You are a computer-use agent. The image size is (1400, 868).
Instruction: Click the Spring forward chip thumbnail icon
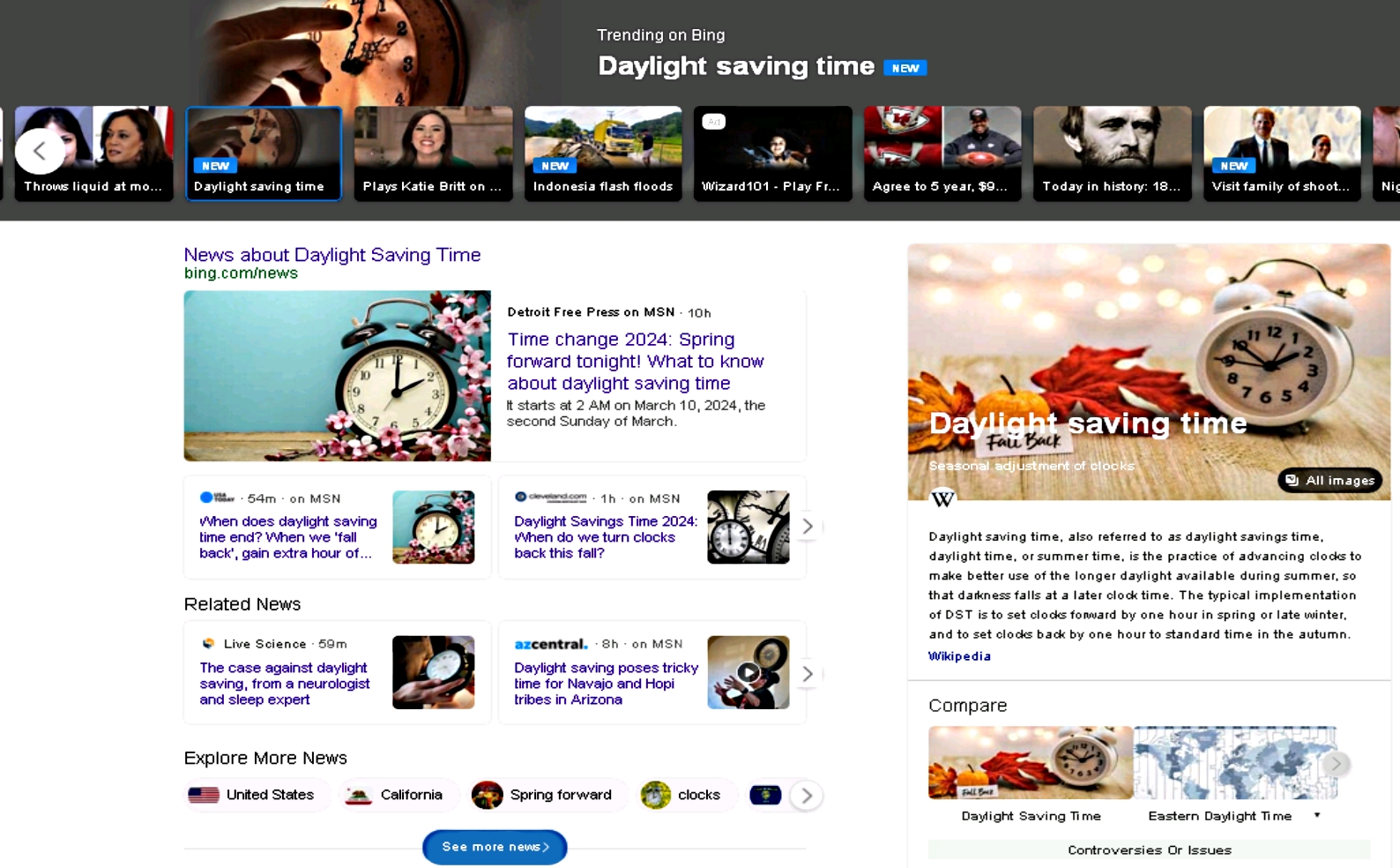coord(488,795)
